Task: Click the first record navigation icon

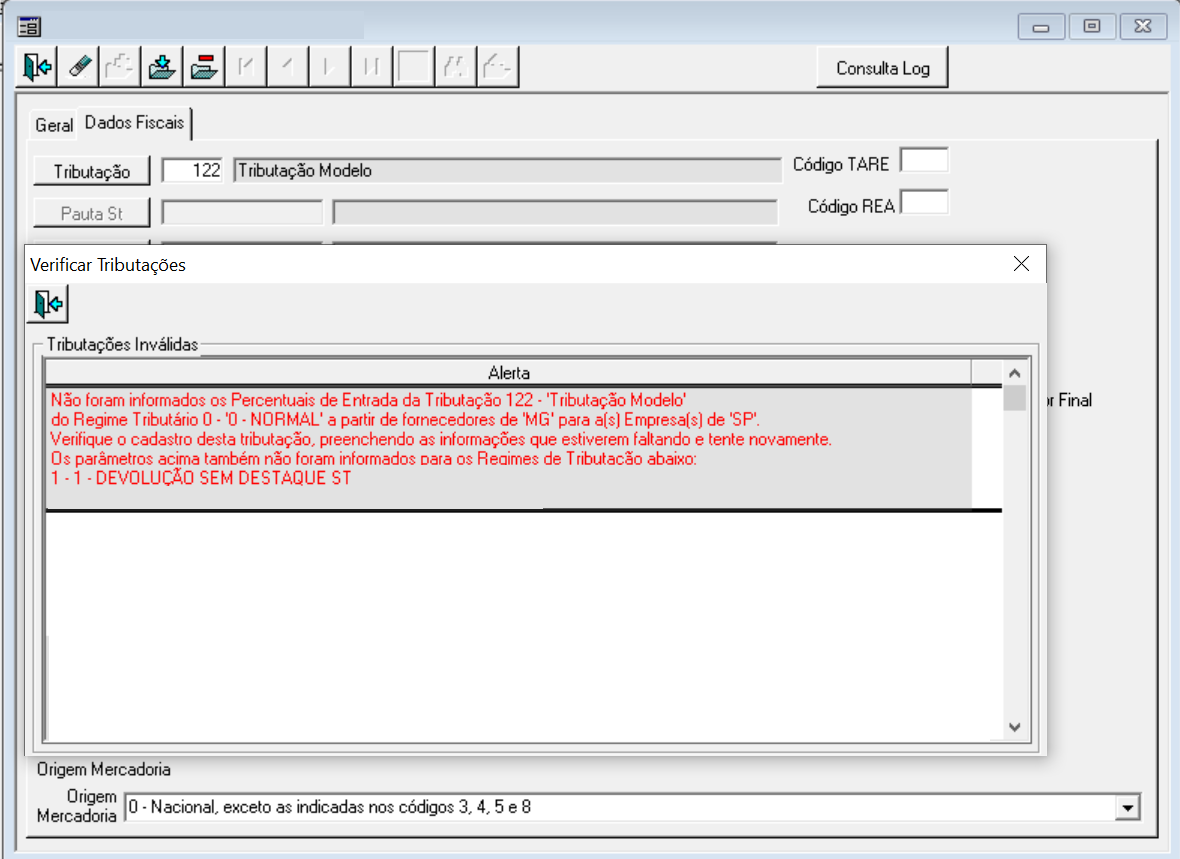Action: 246,67
